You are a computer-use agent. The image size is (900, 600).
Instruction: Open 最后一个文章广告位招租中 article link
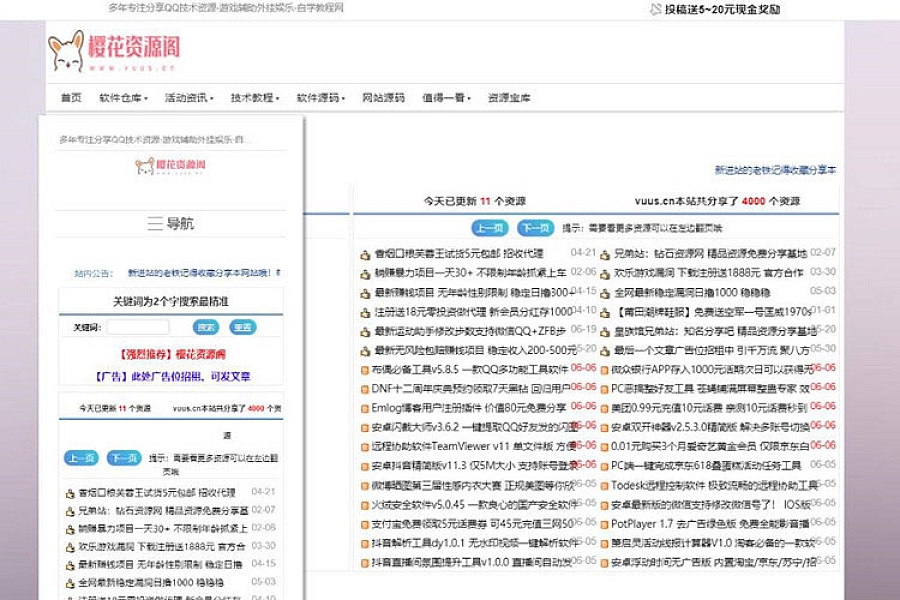click(x=712, y=350)
